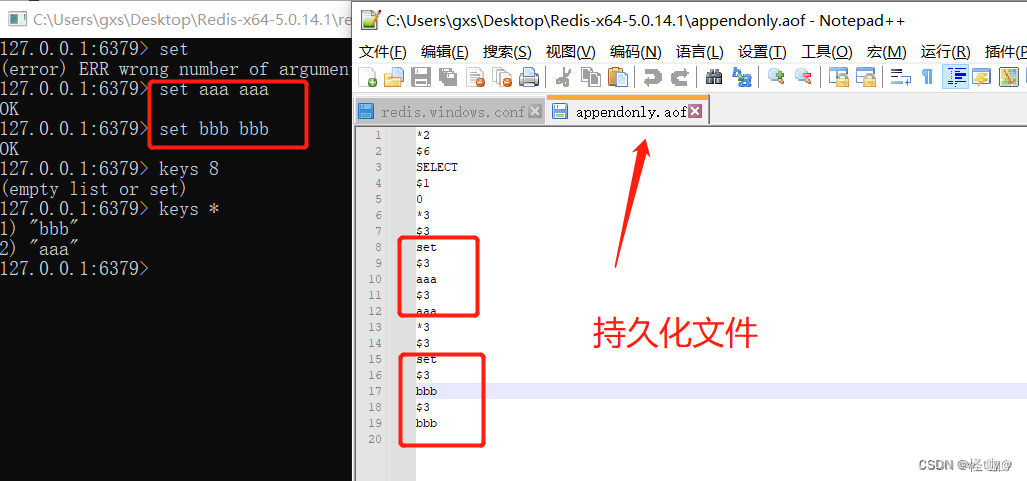Open 运行(R) menu
The width and height of the screenshot is (1027, 481).
pyautogui.click(x=945, y=52)
